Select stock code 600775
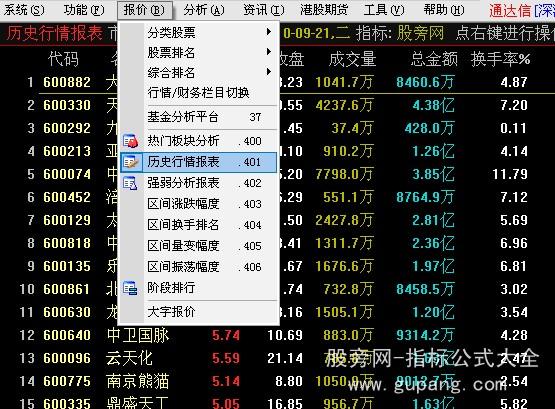The image size is (555, 409). tap(67, 381)
